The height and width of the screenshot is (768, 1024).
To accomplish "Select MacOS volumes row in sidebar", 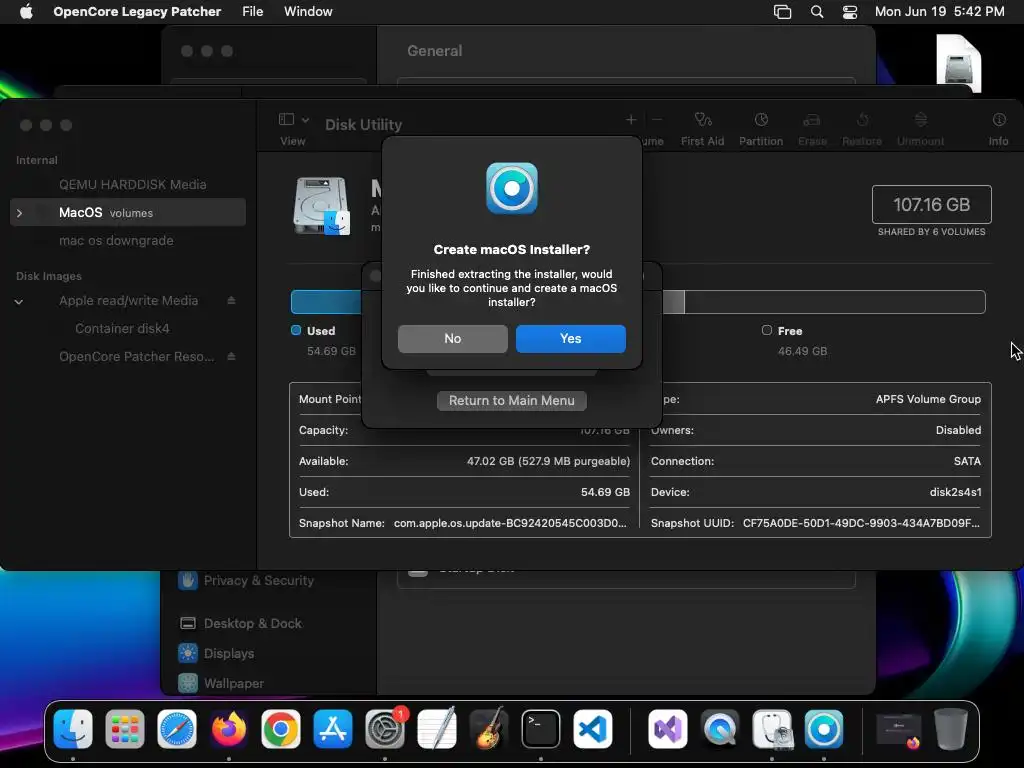I will point(128,212).
